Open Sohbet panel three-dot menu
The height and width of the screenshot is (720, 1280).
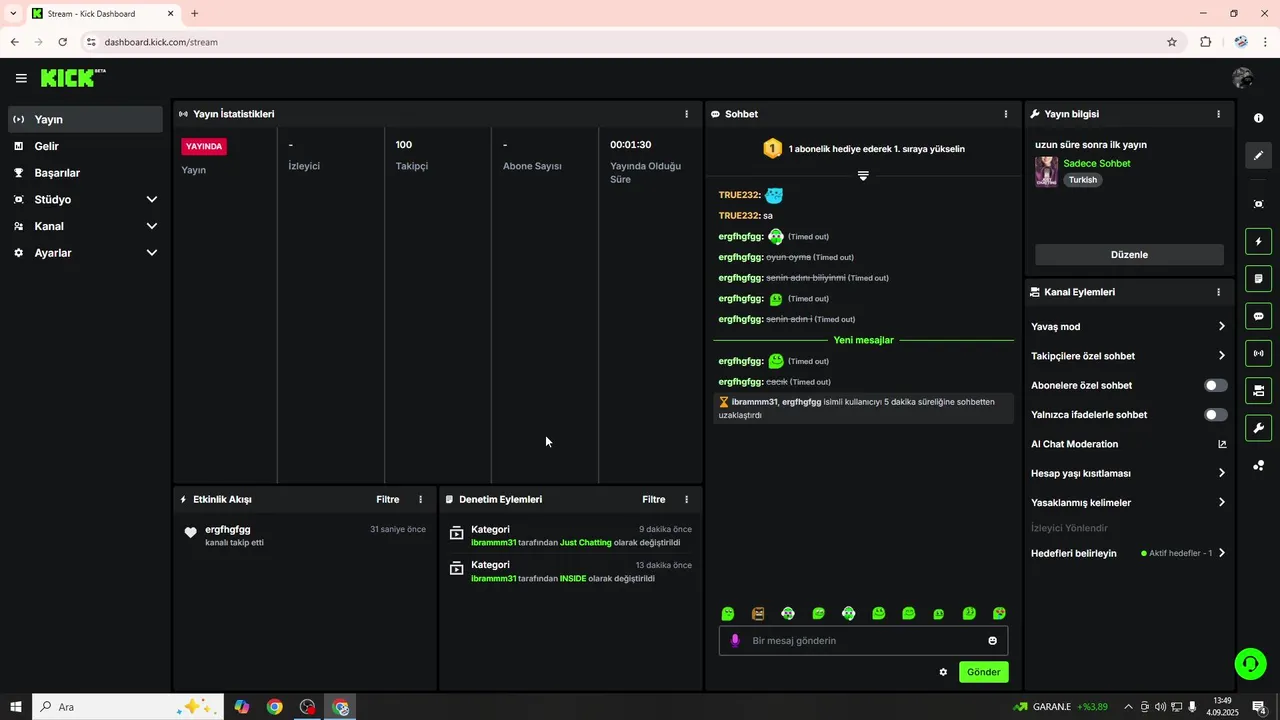coord(1006,114)
